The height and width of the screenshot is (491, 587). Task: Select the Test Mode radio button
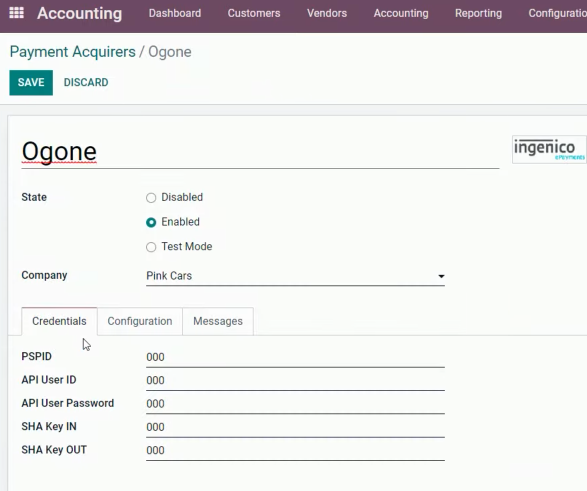tap(151, 247)
